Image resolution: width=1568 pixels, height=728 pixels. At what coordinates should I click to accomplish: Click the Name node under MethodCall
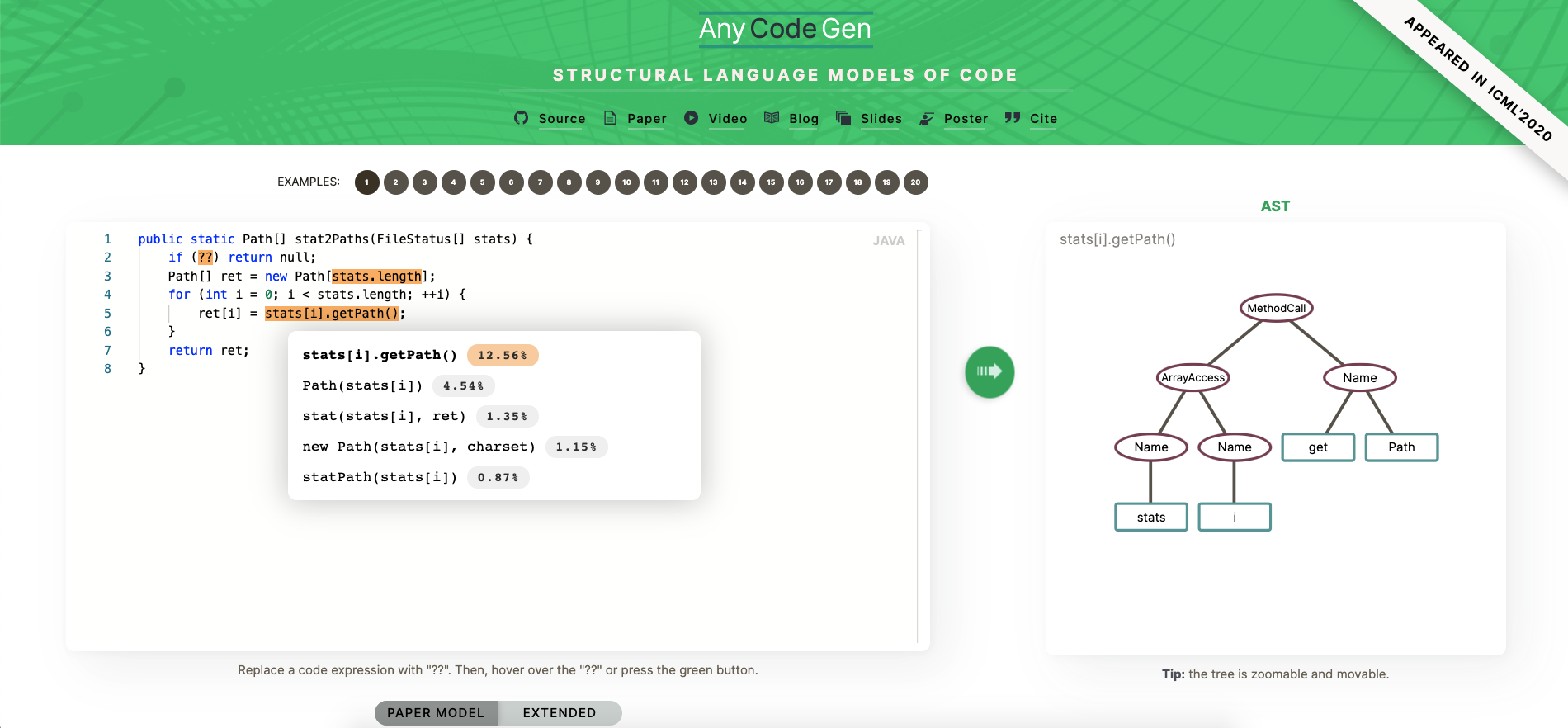tap(1360, 377)
